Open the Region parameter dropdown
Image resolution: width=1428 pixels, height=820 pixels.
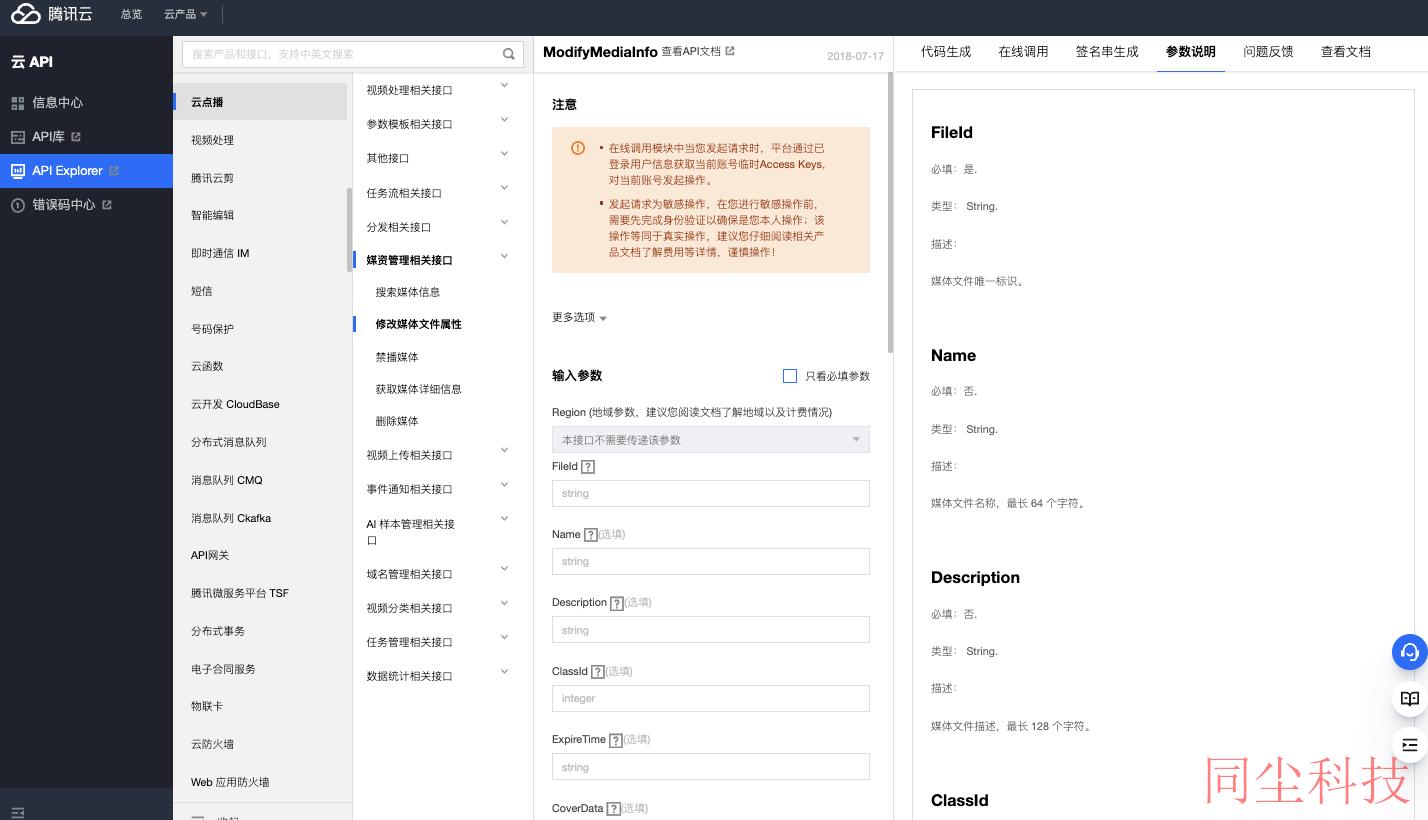click(711, 440)
